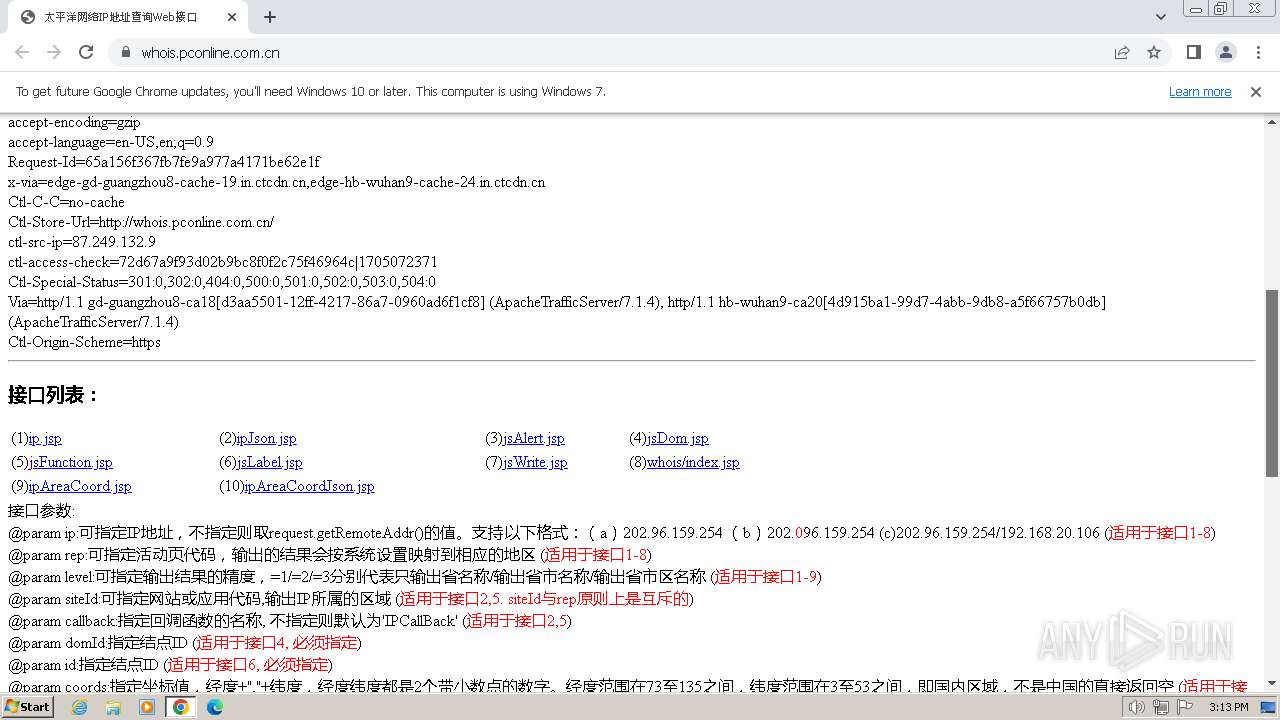Click the scrollbar up arrow

[x=1271, y=121]
